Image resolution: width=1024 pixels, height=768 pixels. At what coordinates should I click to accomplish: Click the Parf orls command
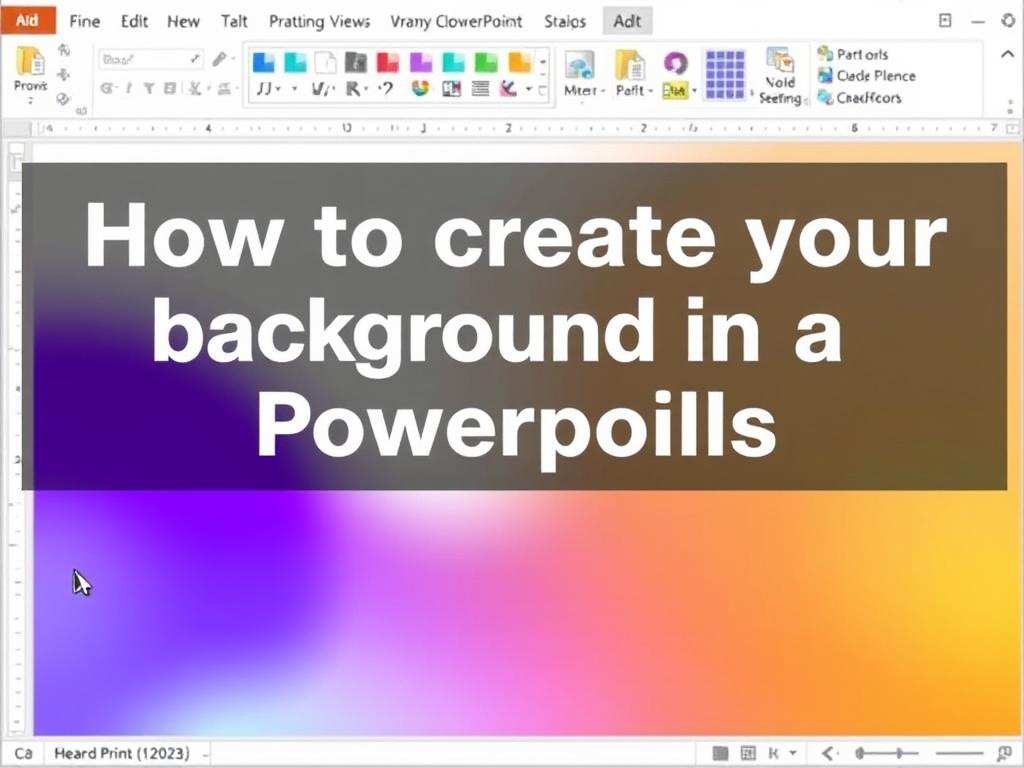click(x=853, y=54)
